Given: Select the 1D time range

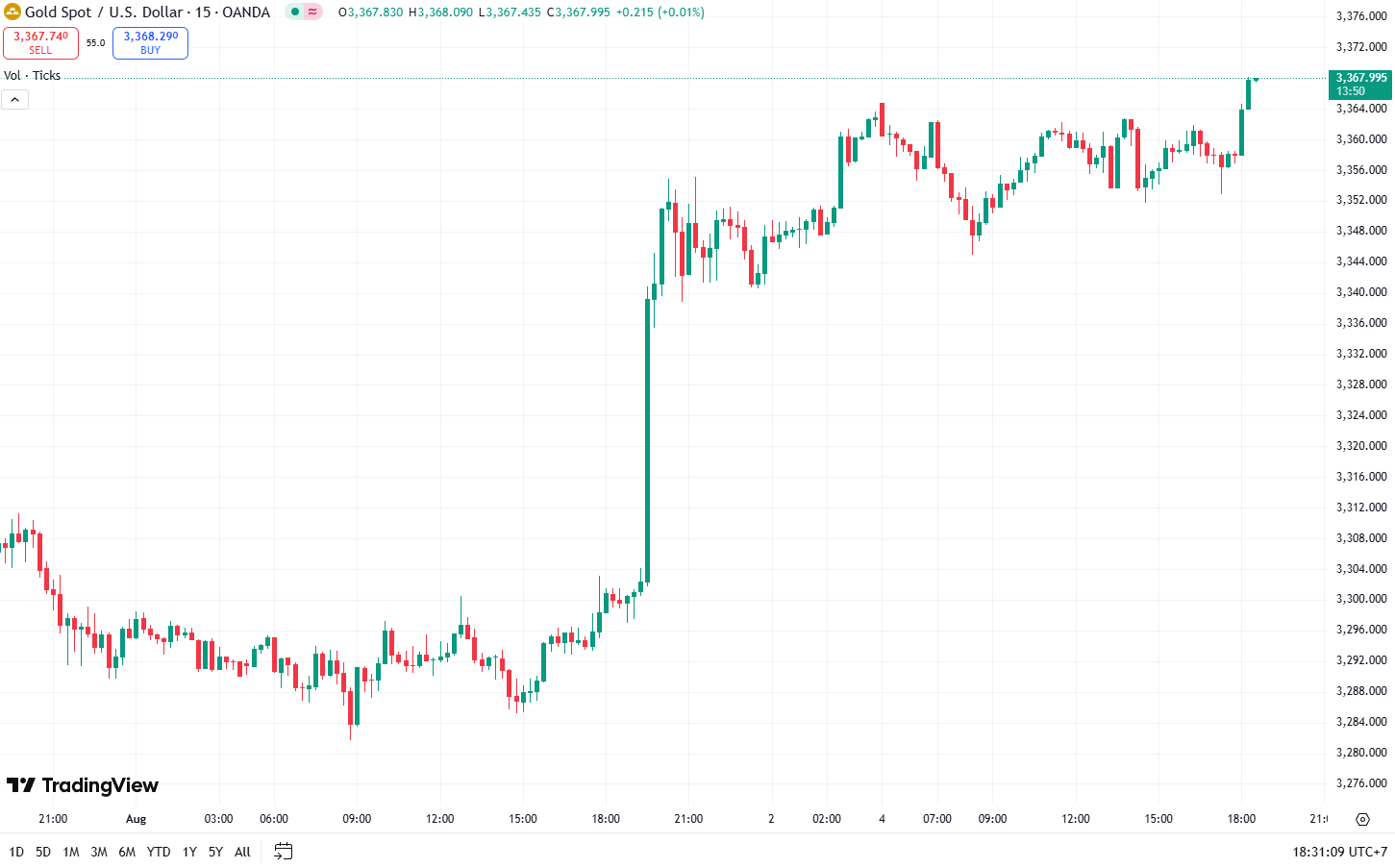Looking at the screenshot, I should coord(16,852).
